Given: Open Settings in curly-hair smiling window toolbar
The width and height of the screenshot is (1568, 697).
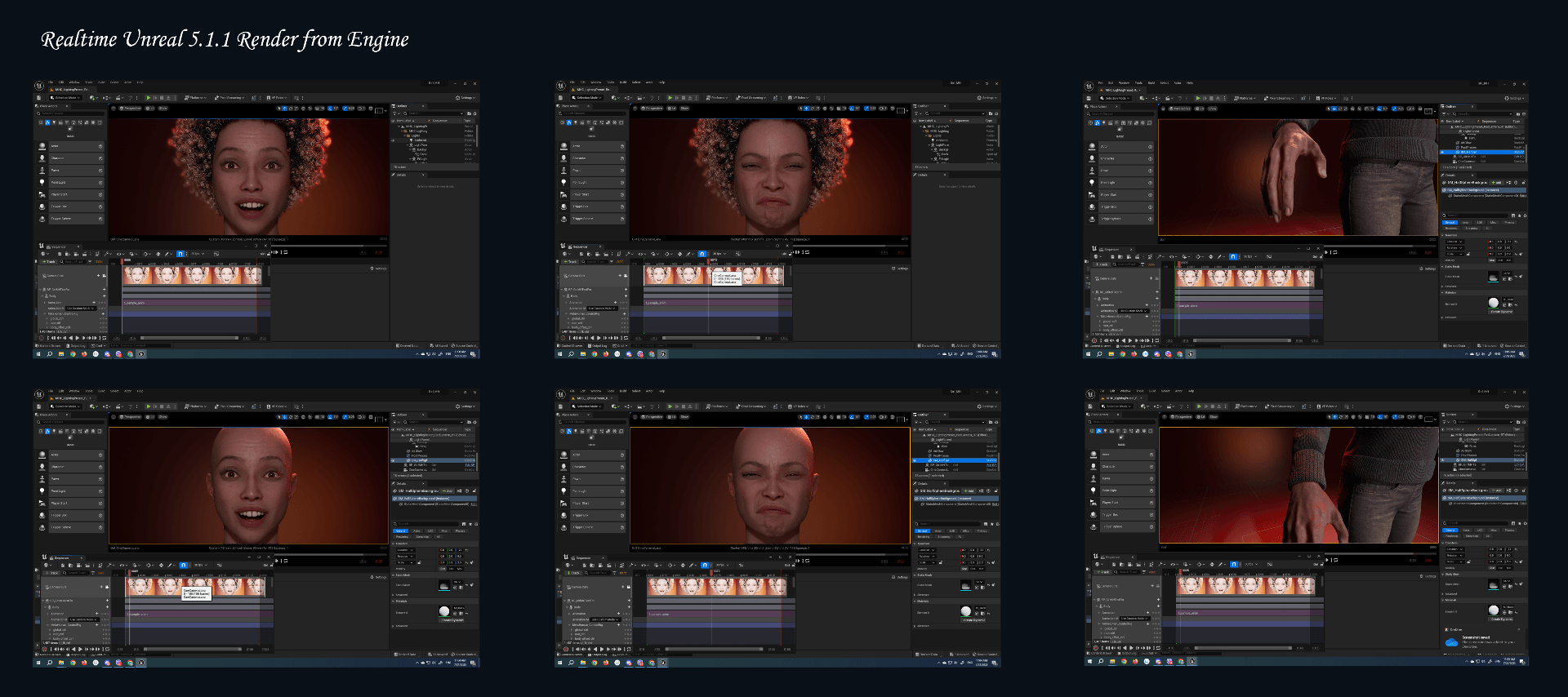Looking at the screenshot, I should [465, 98].
